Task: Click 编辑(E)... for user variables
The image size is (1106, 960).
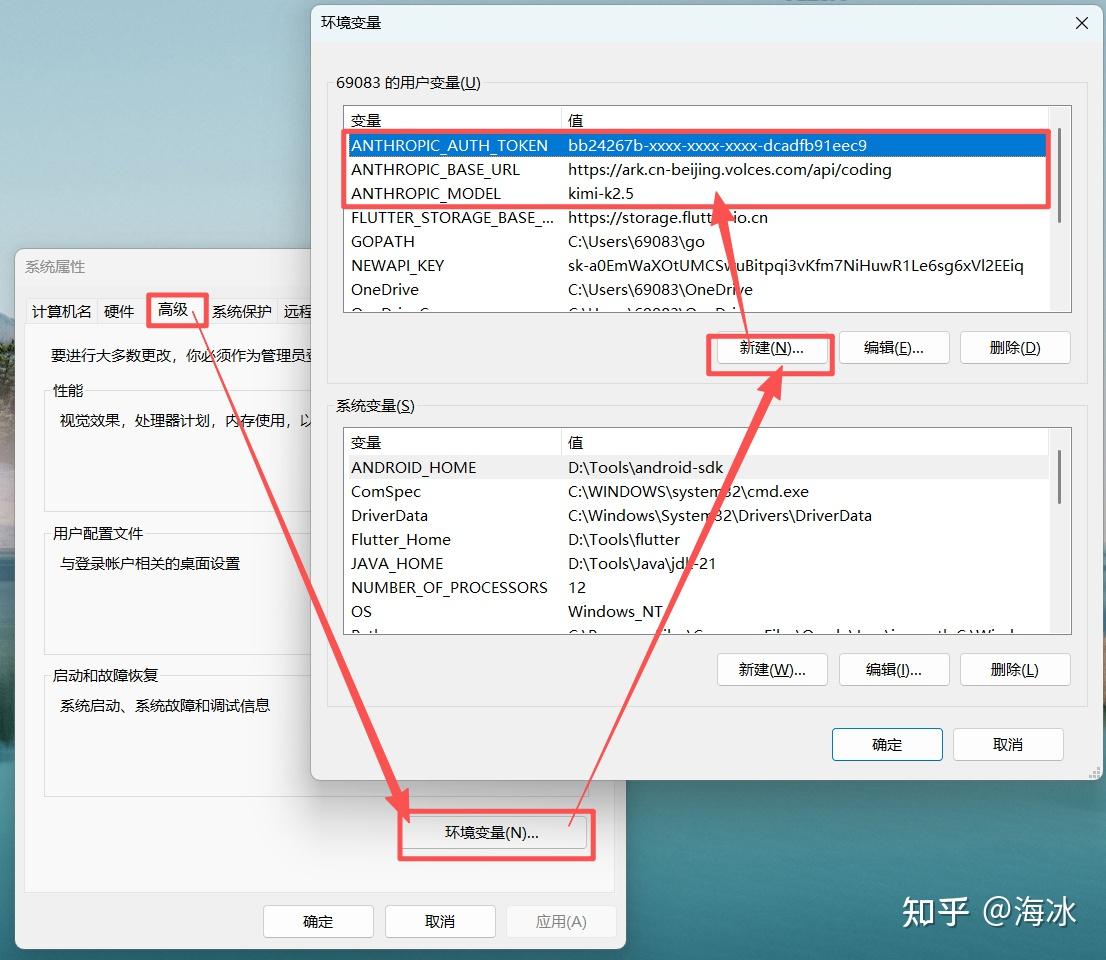Action: pyautogui.click(x=894, y=347)
